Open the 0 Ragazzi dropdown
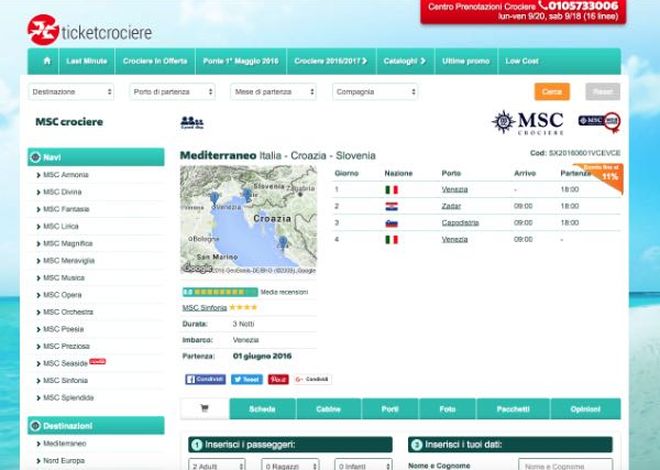660x470 pixels. point(290,465)
